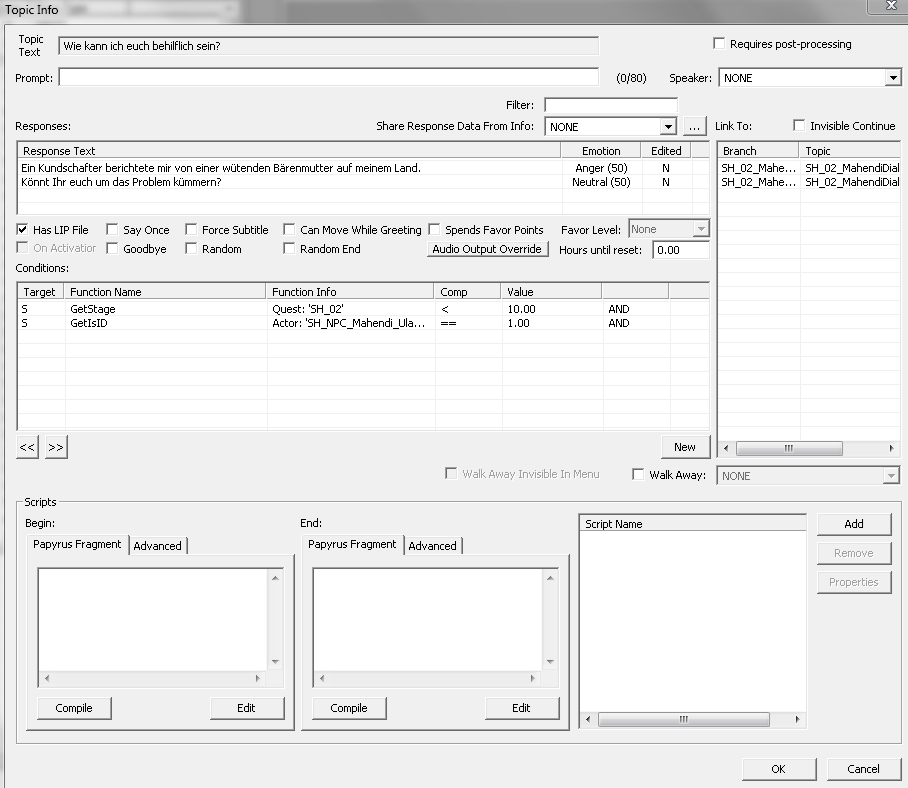908x788 pixels.
Task: Click into the Prompt text field
Action: pyautogui.click(x=328, y=78)
